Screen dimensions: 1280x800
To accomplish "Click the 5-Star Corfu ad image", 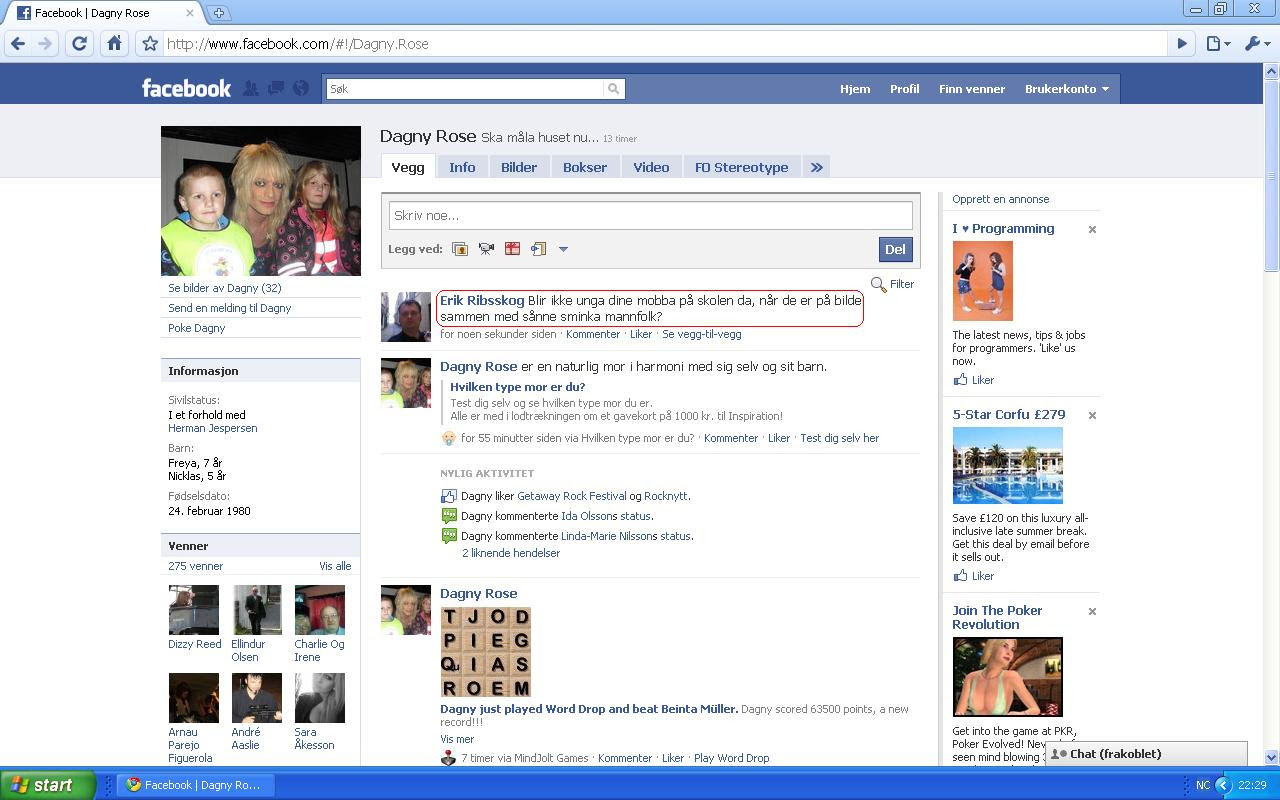I will [x=1007, y=466].
